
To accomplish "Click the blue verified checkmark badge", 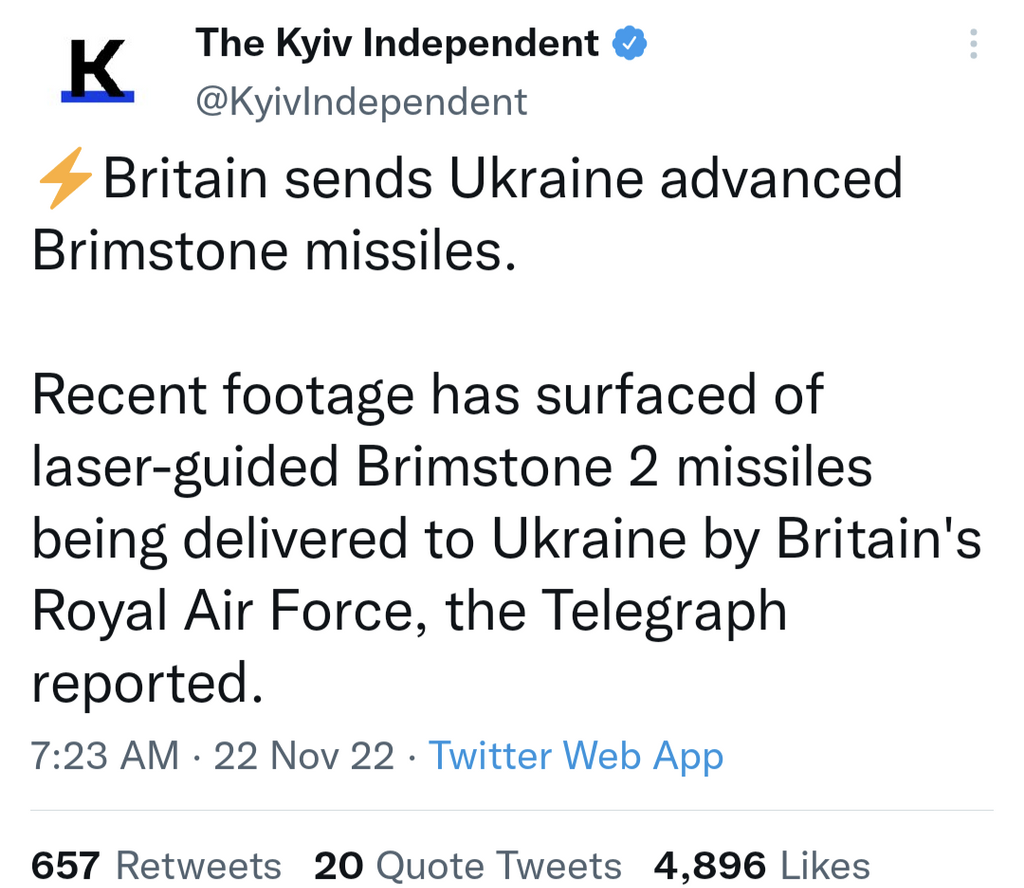I will point(629,44).
